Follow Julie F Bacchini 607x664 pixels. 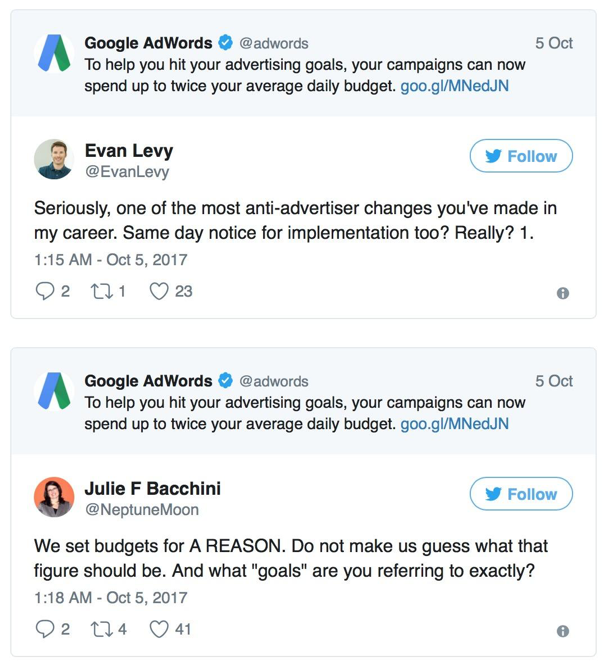pos(521,494)
